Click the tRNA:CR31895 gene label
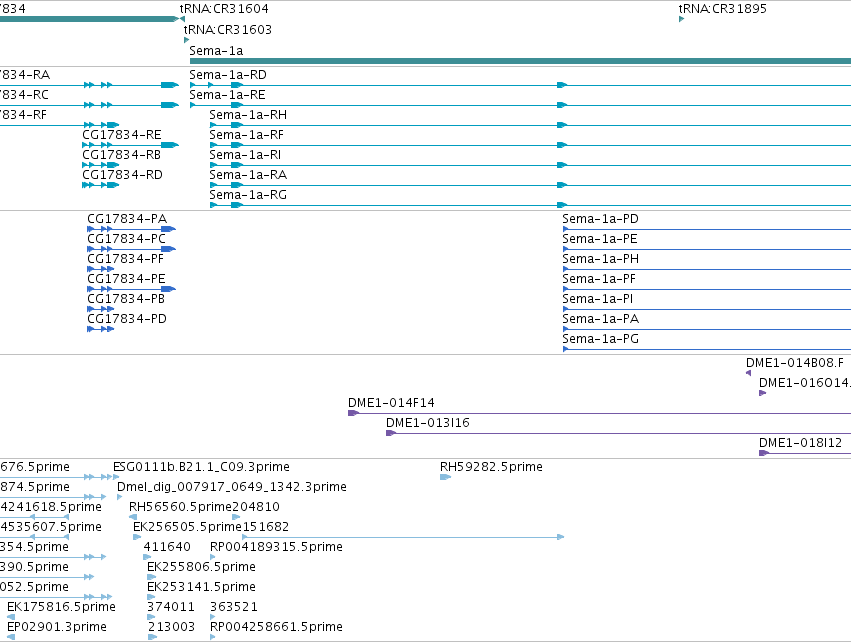The width and height of the screenshot is (851, 642). tap(722, 9)
